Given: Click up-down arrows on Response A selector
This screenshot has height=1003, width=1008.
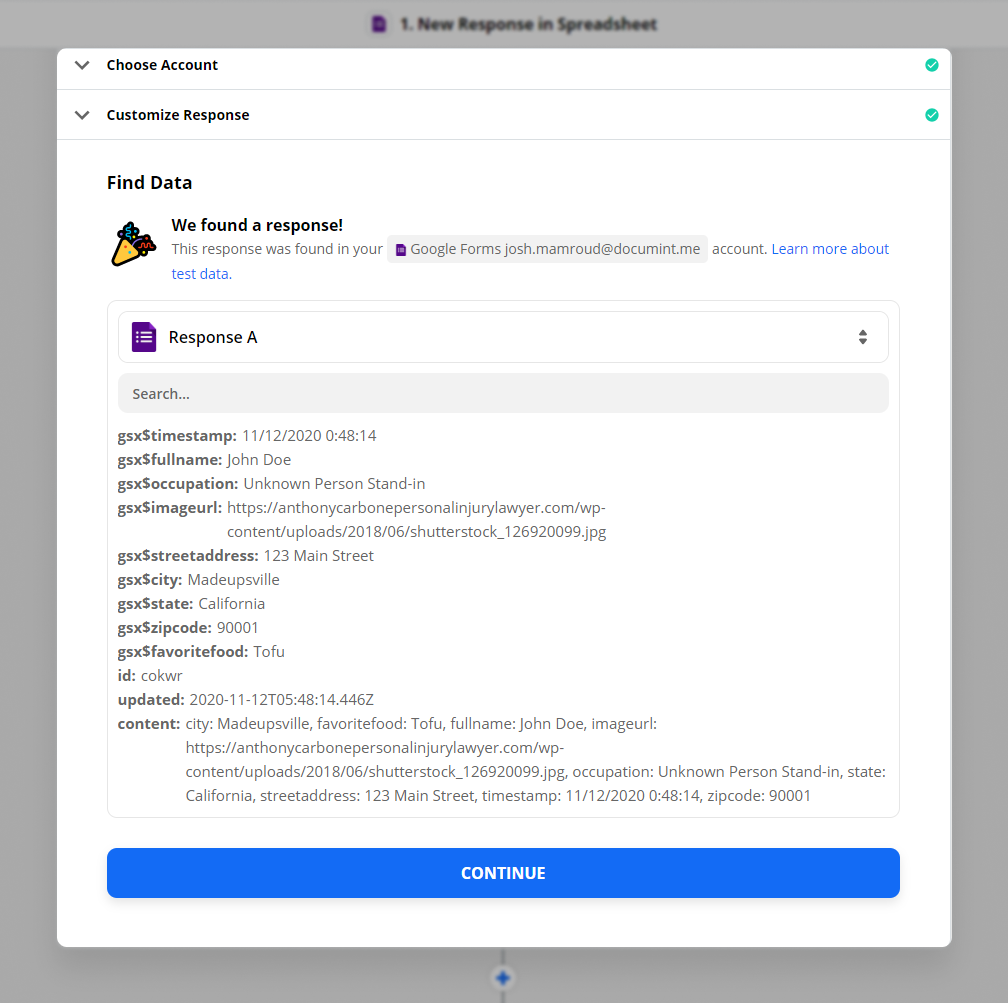Looking at the screenshot, I should click(862, 337).
